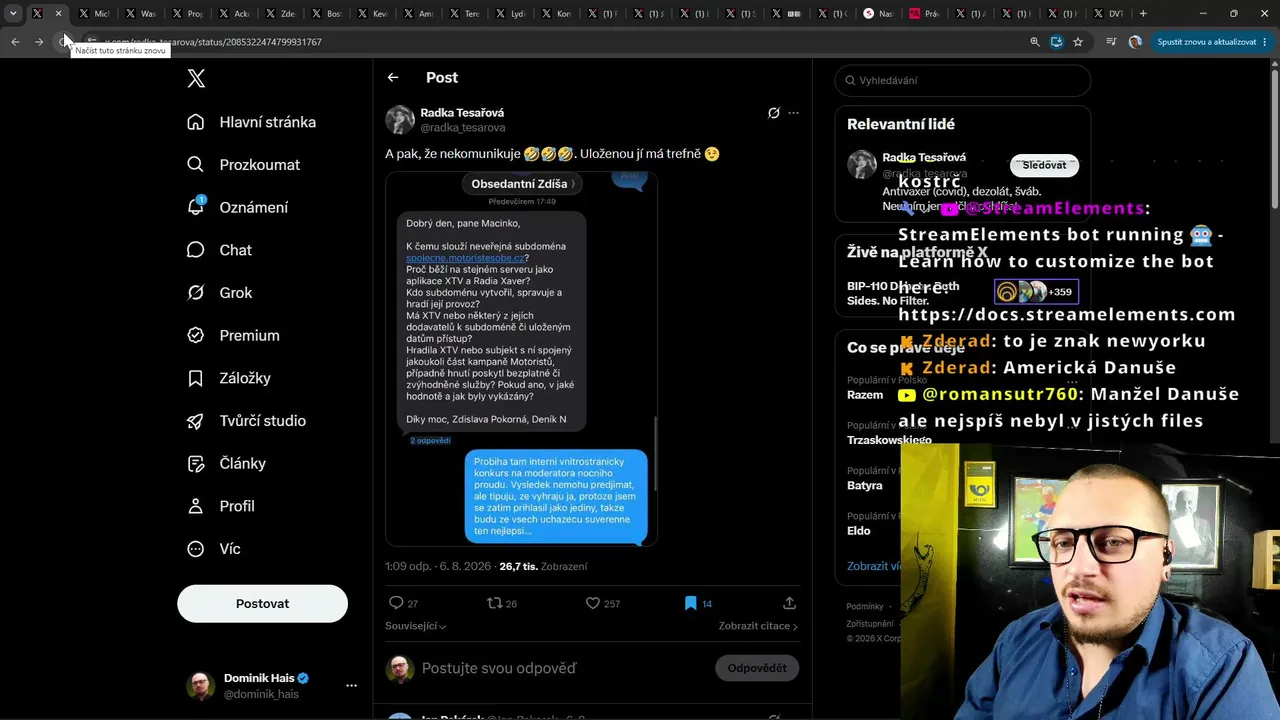Switch to the DVT browser tab
The image size is (1280, 720).
(1109, 14)
